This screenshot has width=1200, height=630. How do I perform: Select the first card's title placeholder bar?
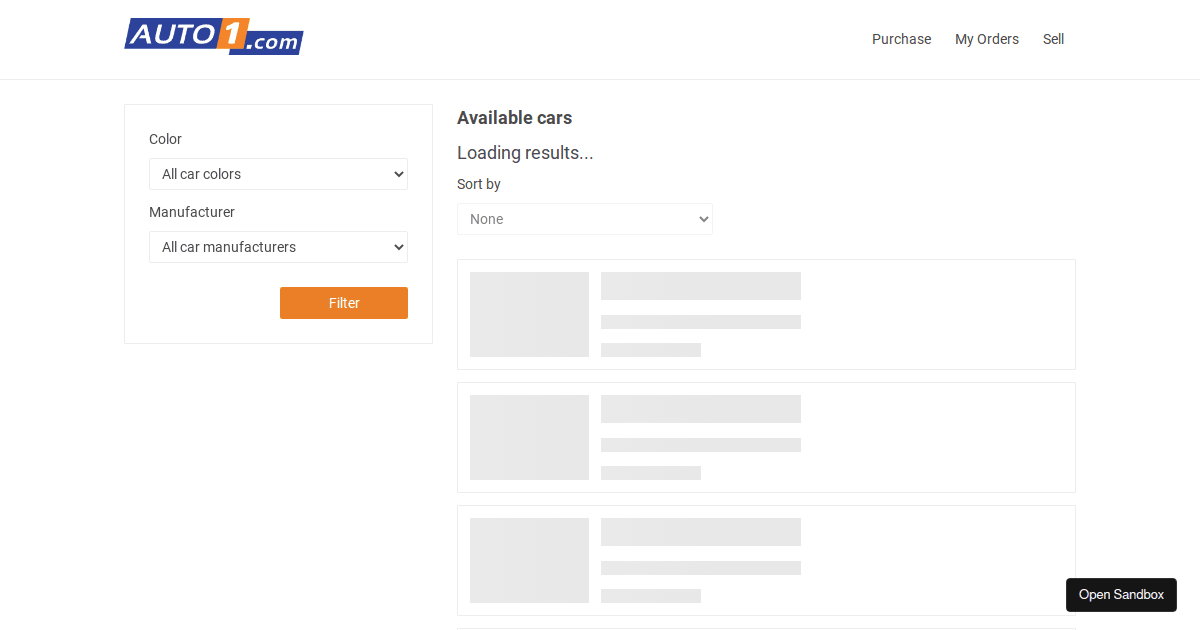pyautogui.click(x=700, y=286)
